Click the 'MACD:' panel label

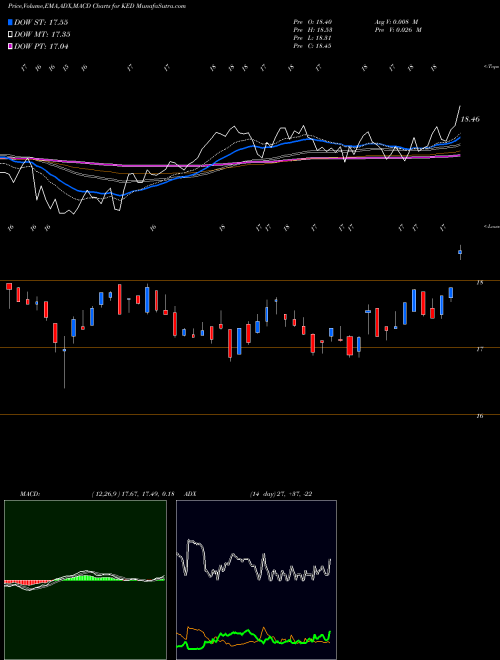click(30, 494)
